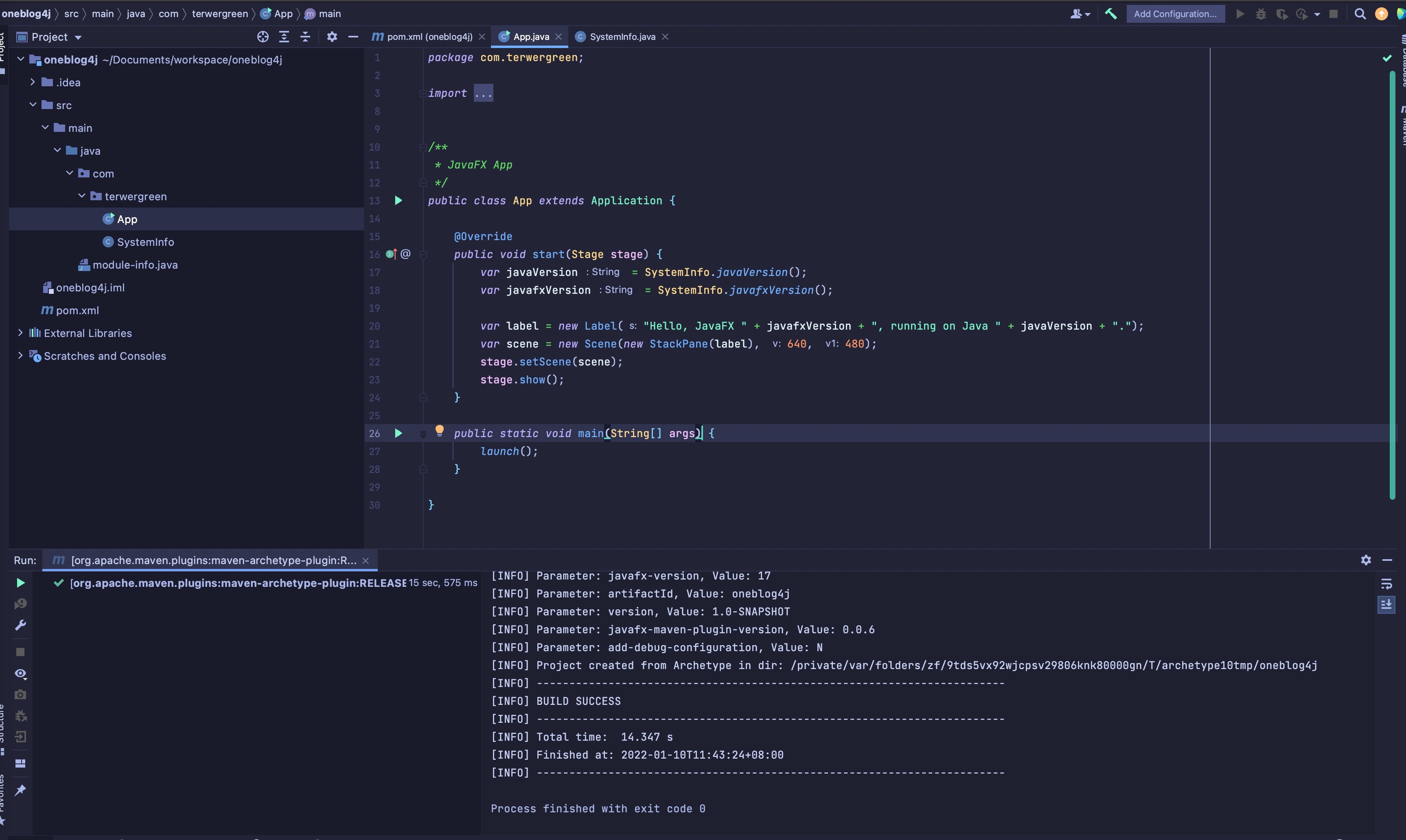Click run gutter icon for main method
The width and height of the screenshot is (1406, 840).
[x=399, y=433]
